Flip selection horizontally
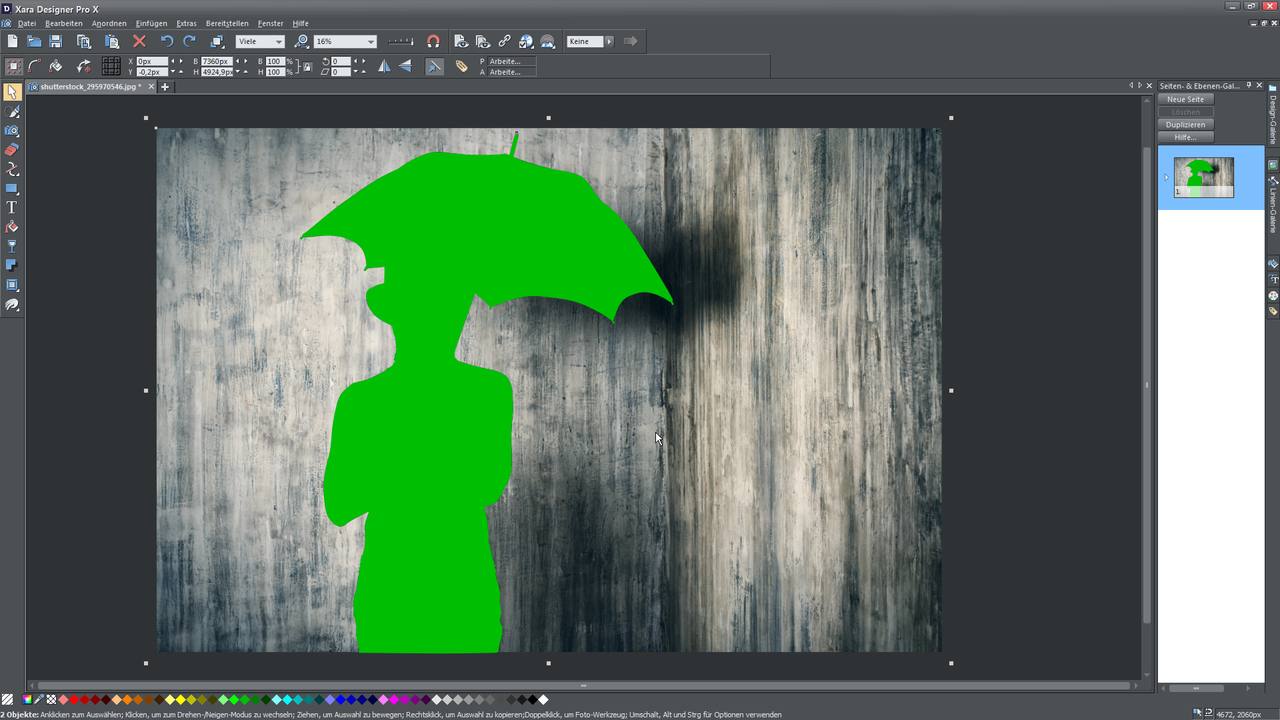The image size is (1280, 720). 384,66
